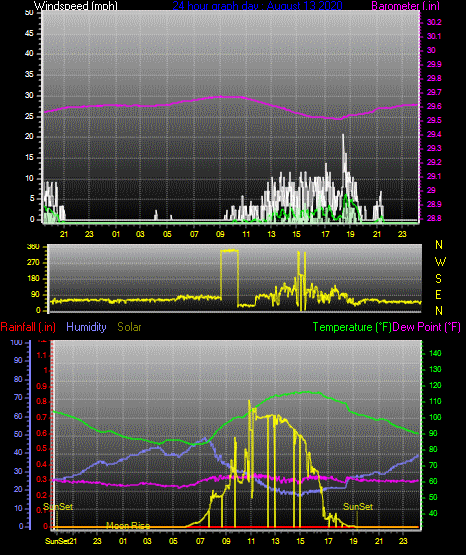
Task: Click the 'S' compass direction label
Action: click(438, 279)
